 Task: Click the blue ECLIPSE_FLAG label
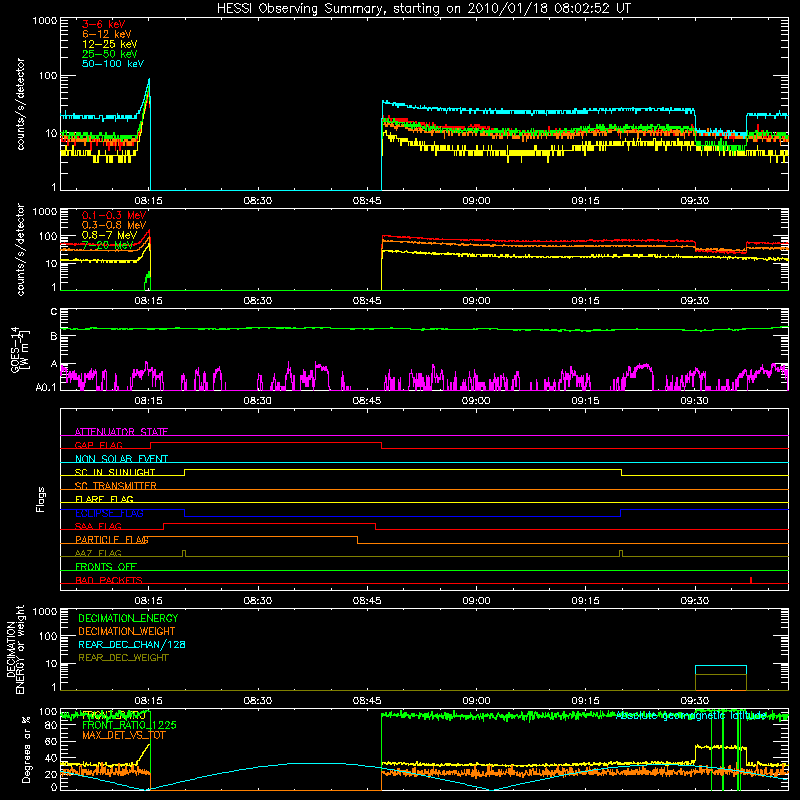coord(109,513)
